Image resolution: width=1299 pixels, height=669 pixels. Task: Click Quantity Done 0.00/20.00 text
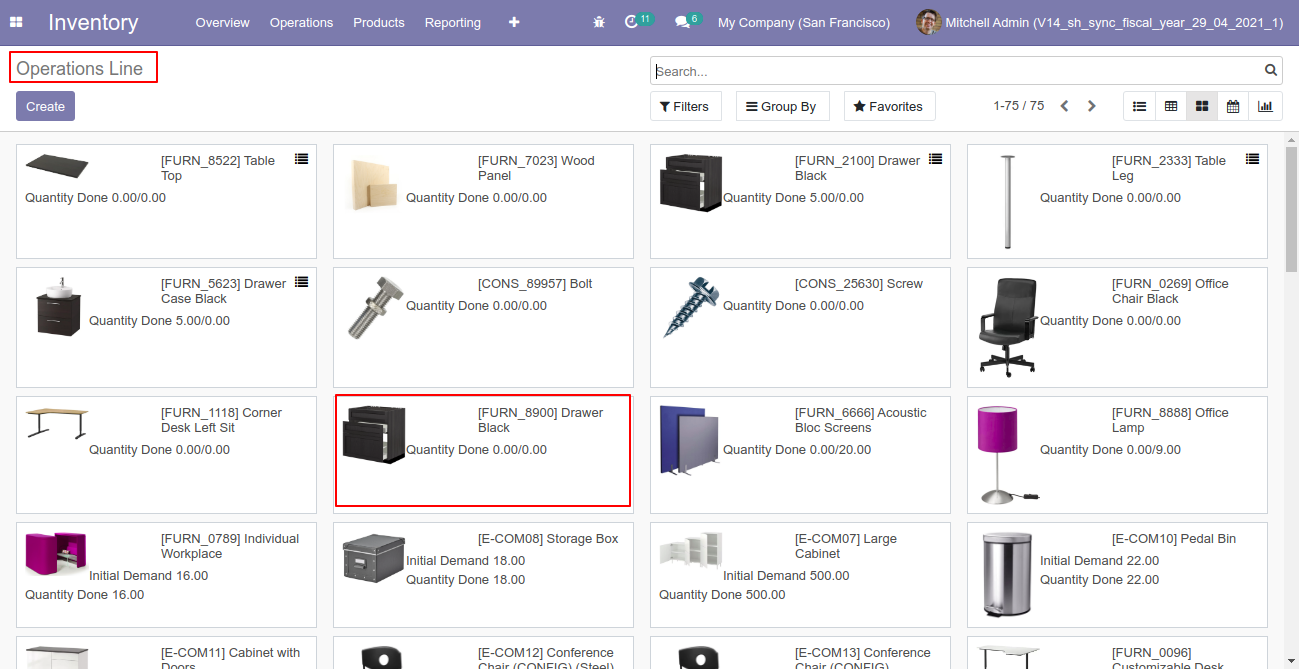point(797,450)
